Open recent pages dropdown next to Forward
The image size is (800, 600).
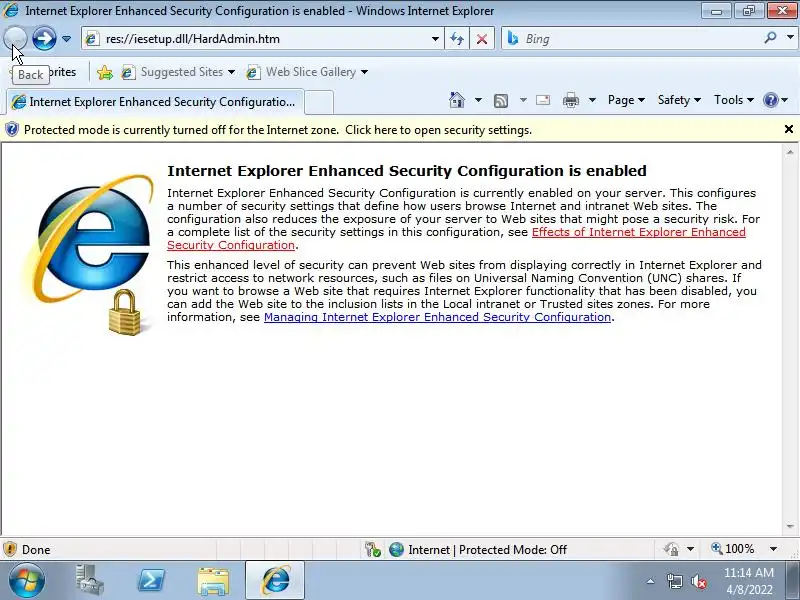66,39
